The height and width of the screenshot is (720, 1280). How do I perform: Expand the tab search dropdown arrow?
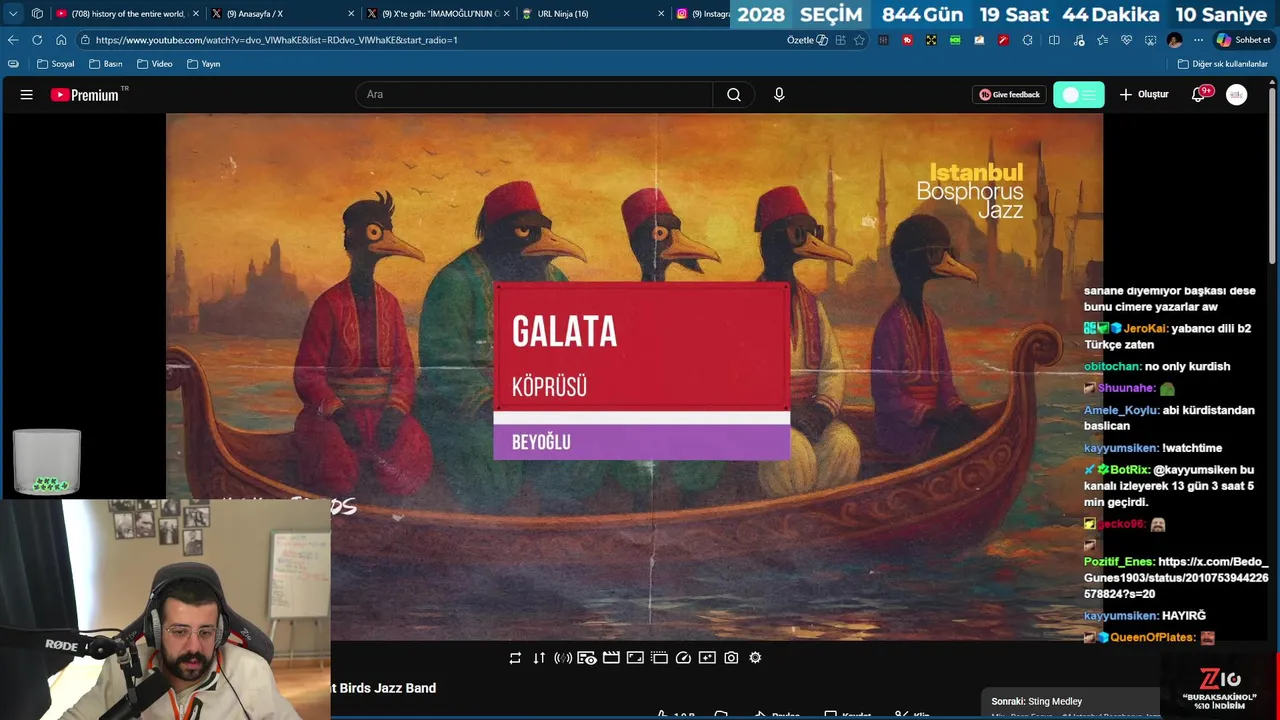13,14
